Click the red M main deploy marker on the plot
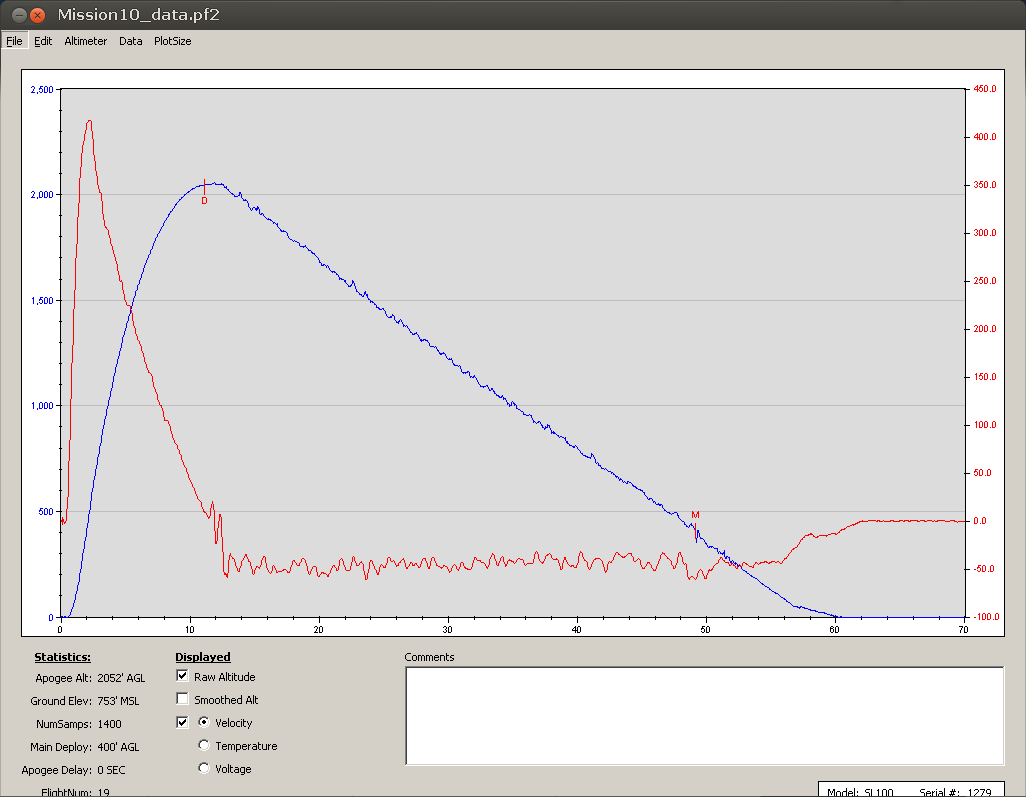The width and height of the screenshot is (1026, 797). 696,515
